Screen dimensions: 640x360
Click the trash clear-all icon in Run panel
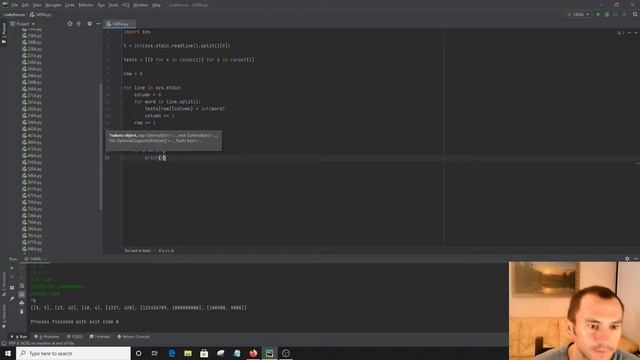click(x=22, y=312)
